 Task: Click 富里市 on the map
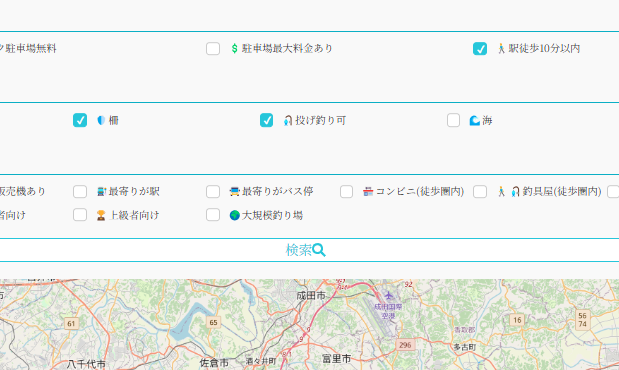pos(336,359)
